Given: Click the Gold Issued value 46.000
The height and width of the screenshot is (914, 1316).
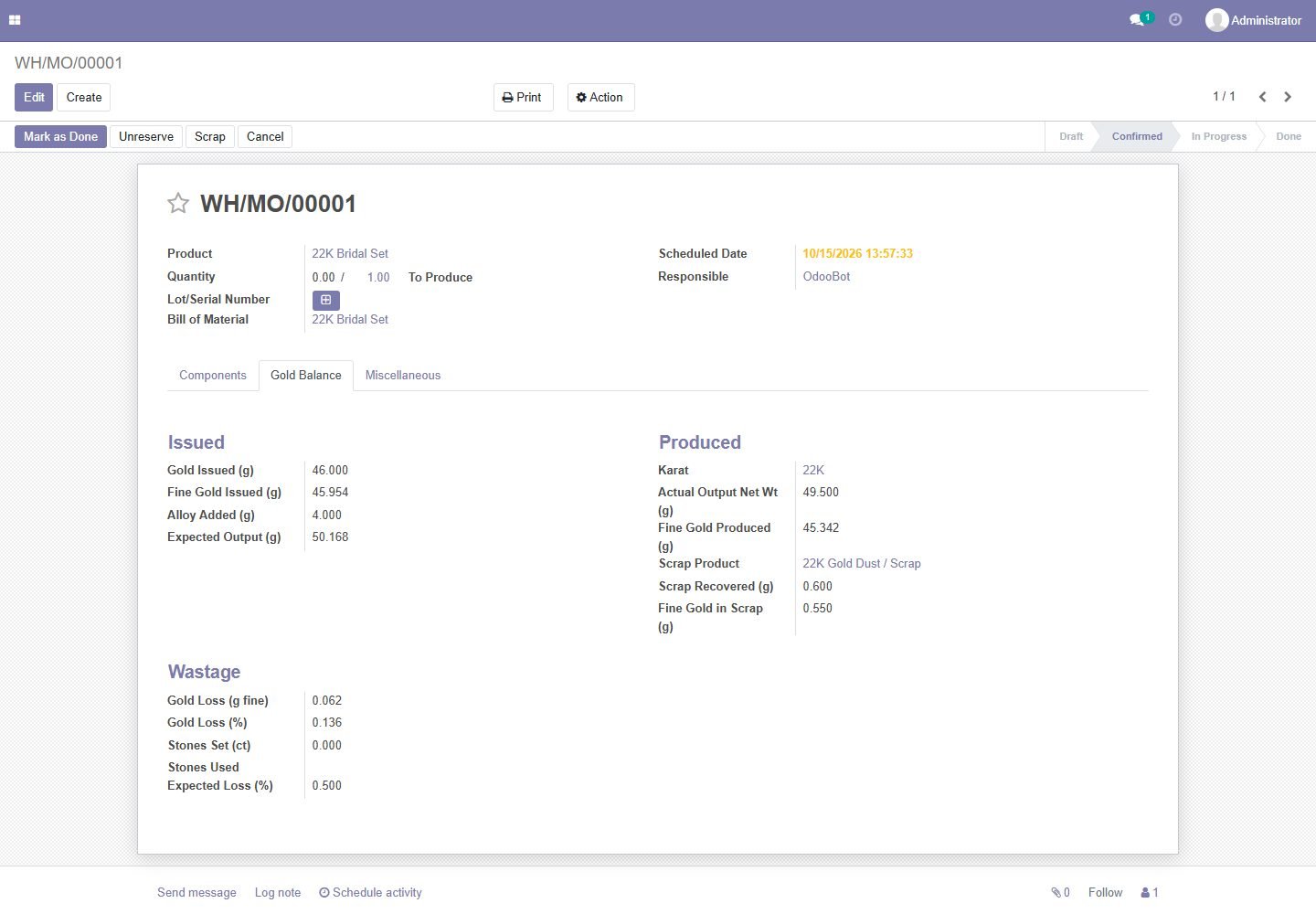Looking at the screenshot, I should (x=330, y=471).
